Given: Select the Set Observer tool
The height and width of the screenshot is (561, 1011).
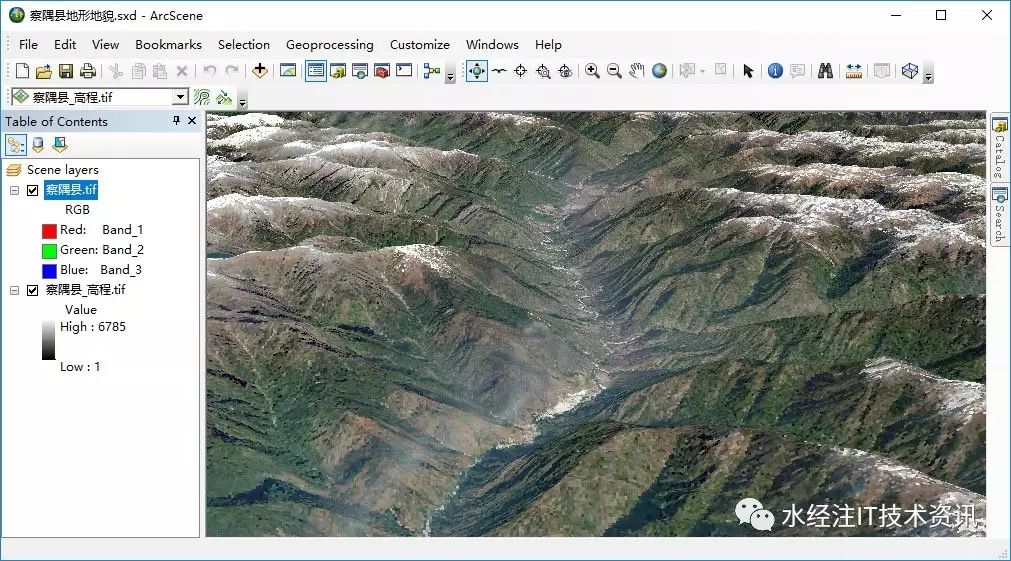Looking at the screenshot, I should (565, 71).
